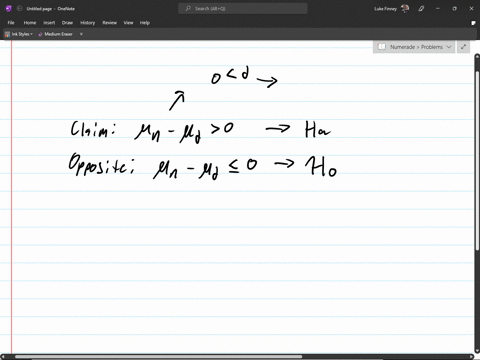Screen dimensions: 480x360
Task: Close the OneNote window
Action: (x=471, y=9)
